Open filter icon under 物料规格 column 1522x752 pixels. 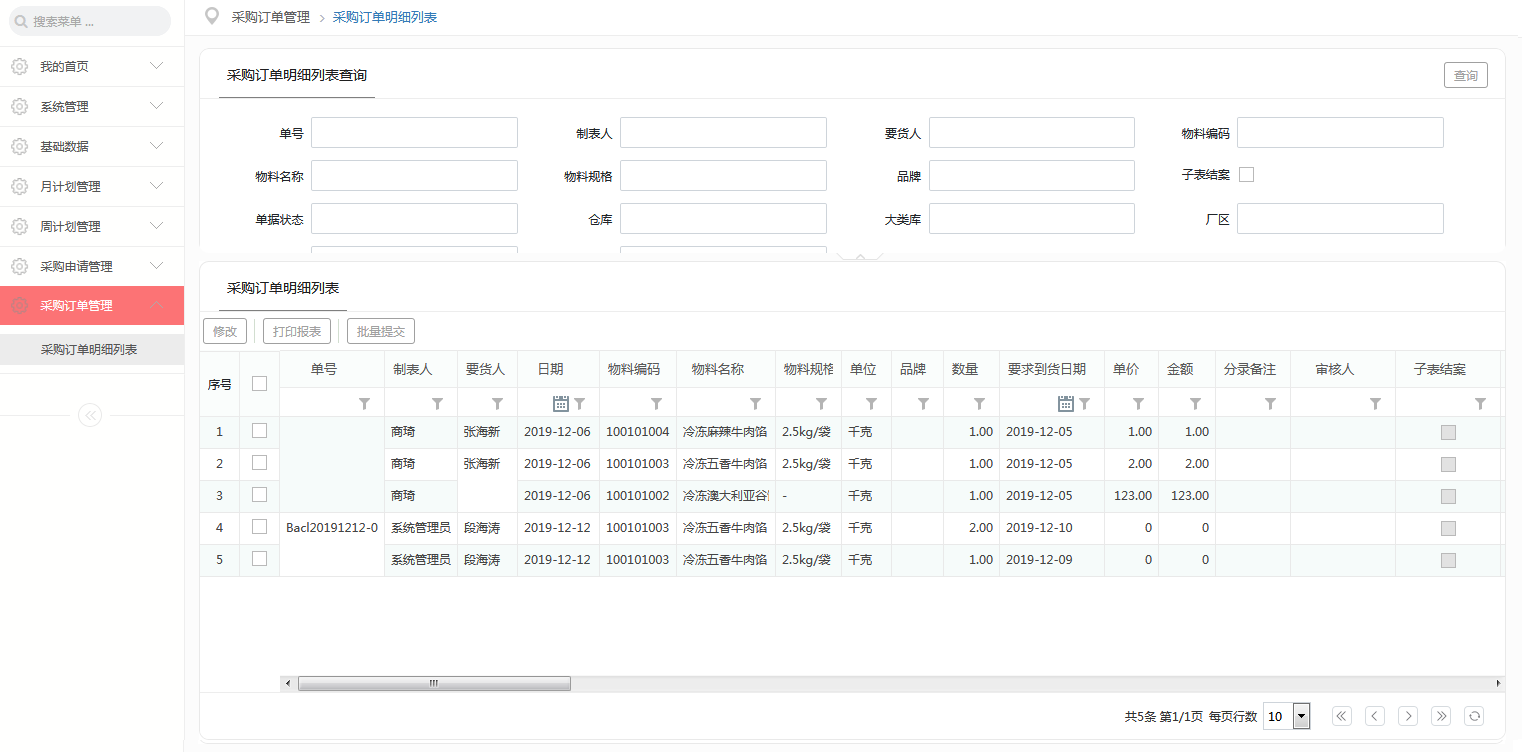821,403
